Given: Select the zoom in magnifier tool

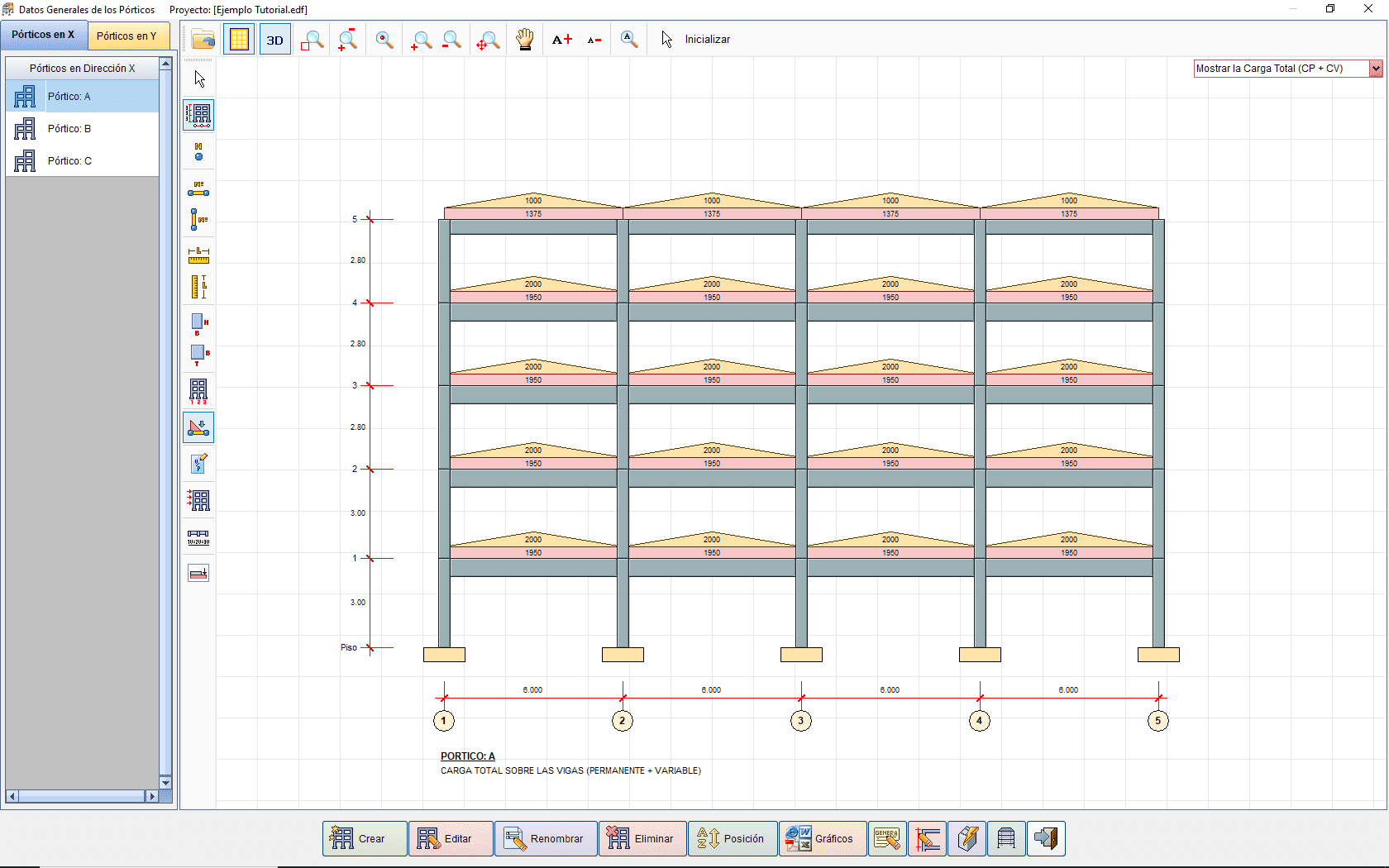Looking at the screenshot, I should [422, 39].
